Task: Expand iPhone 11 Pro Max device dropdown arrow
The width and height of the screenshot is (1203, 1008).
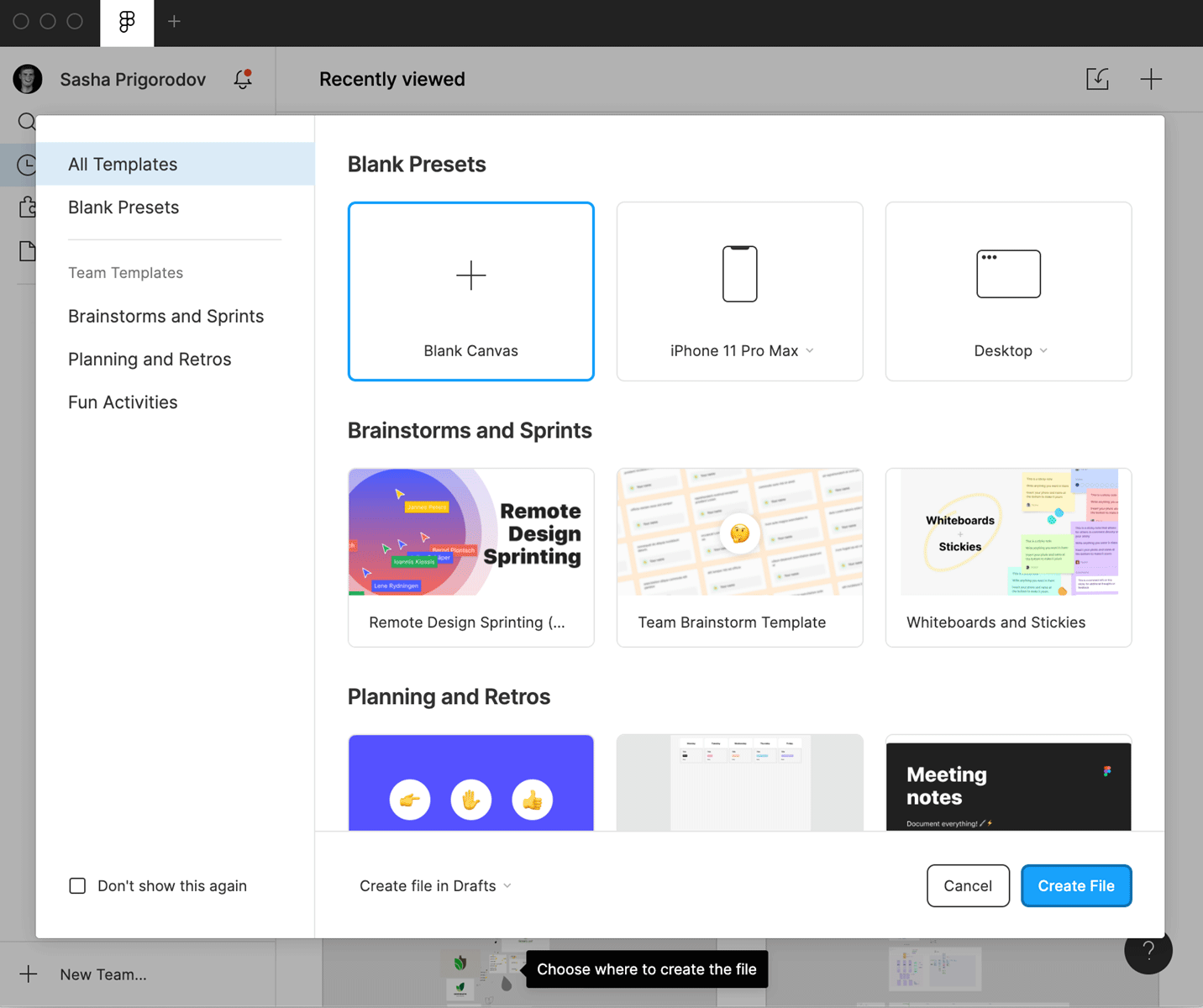Action: click(810, 351)
